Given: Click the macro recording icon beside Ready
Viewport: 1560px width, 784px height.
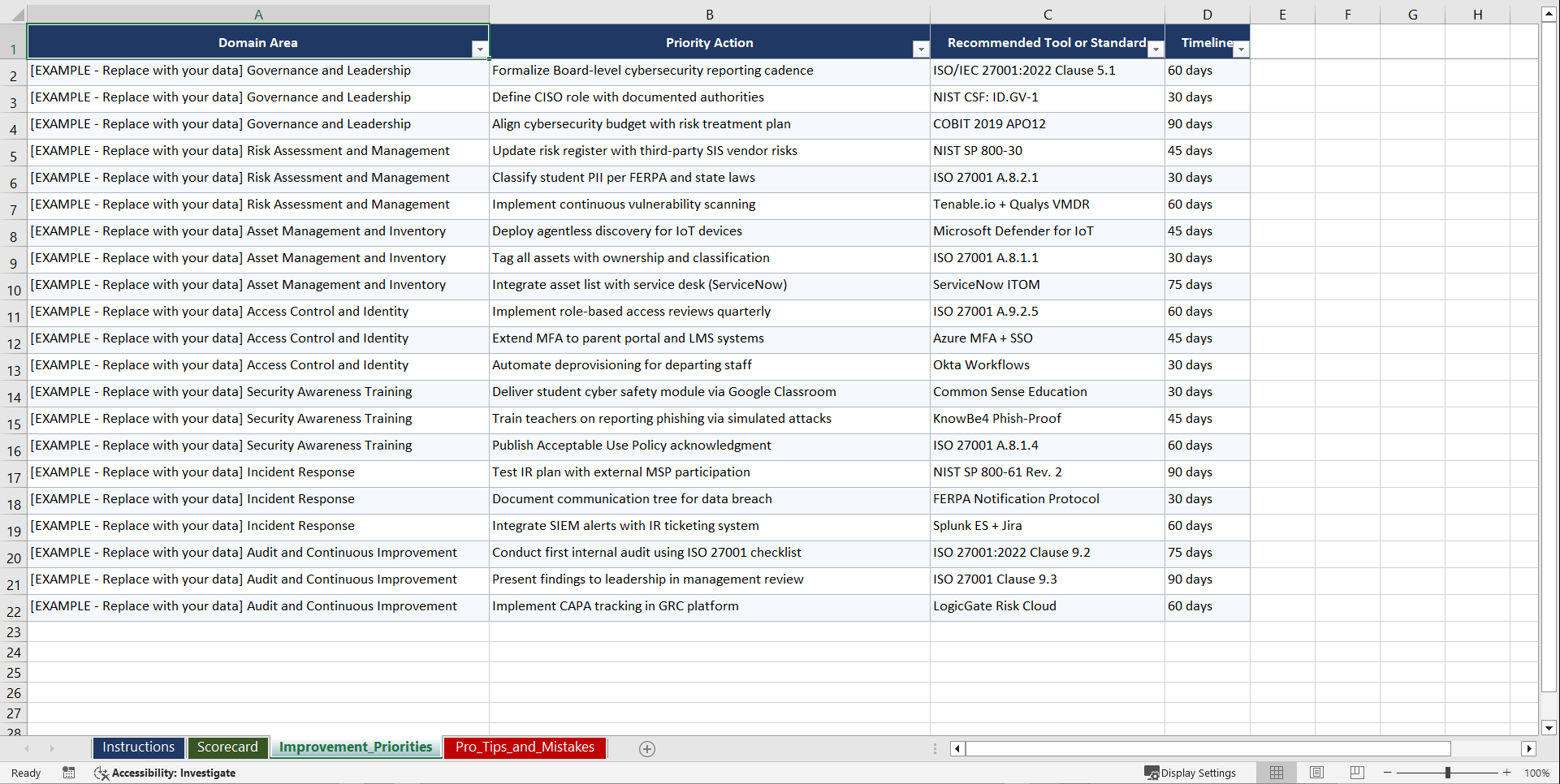Looking at the screenshot, I should pos(68,773).
